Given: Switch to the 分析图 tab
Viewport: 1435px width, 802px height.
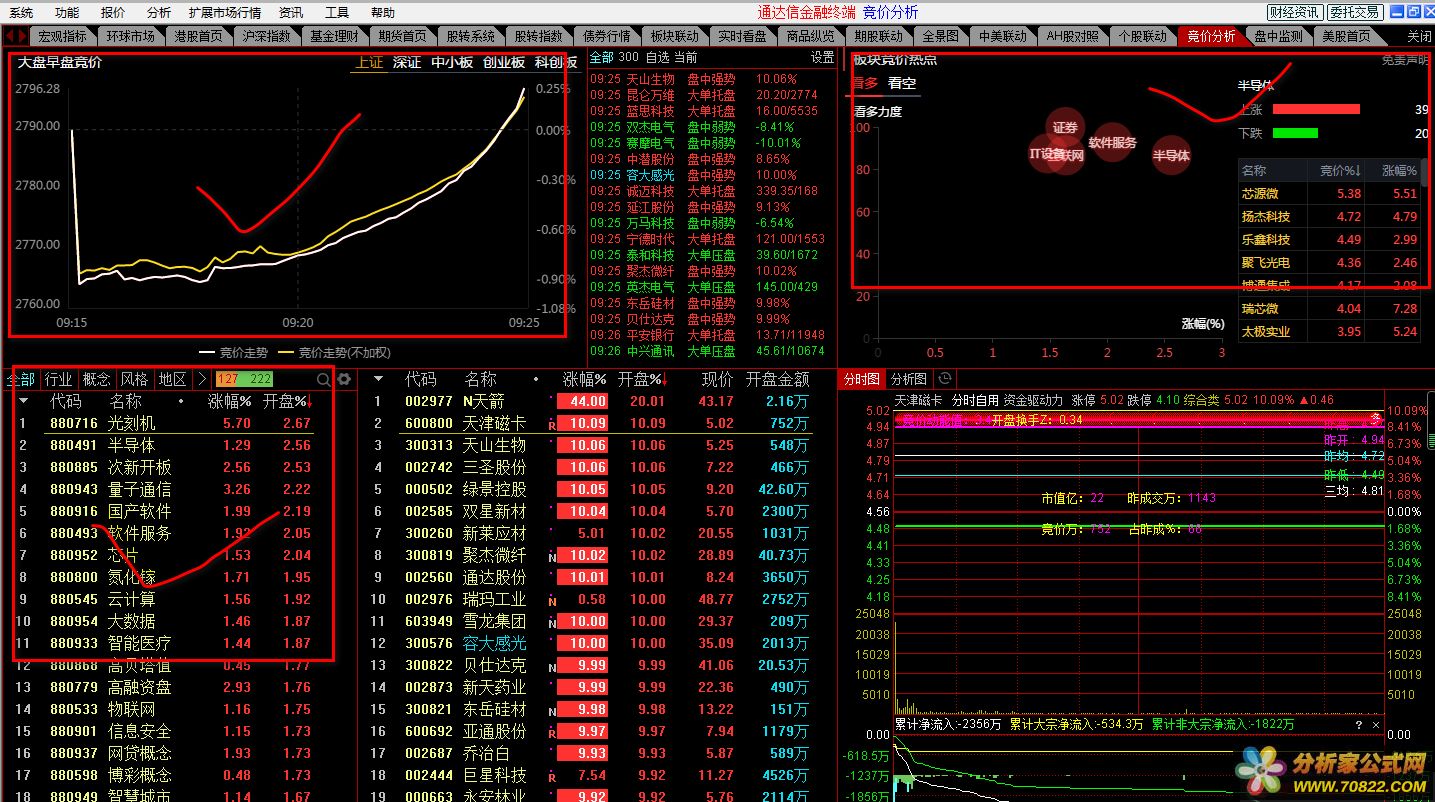Looking at the screenshot, I should pyautogui.click(x=909, y=379).
